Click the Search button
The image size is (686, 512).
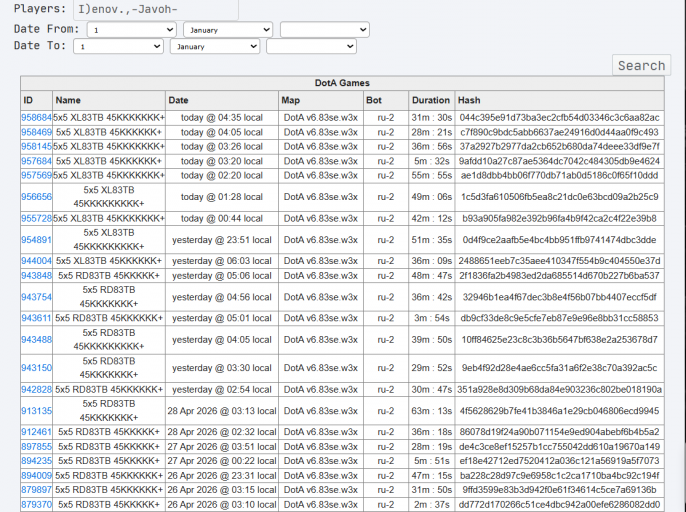(x=641, y=65)
